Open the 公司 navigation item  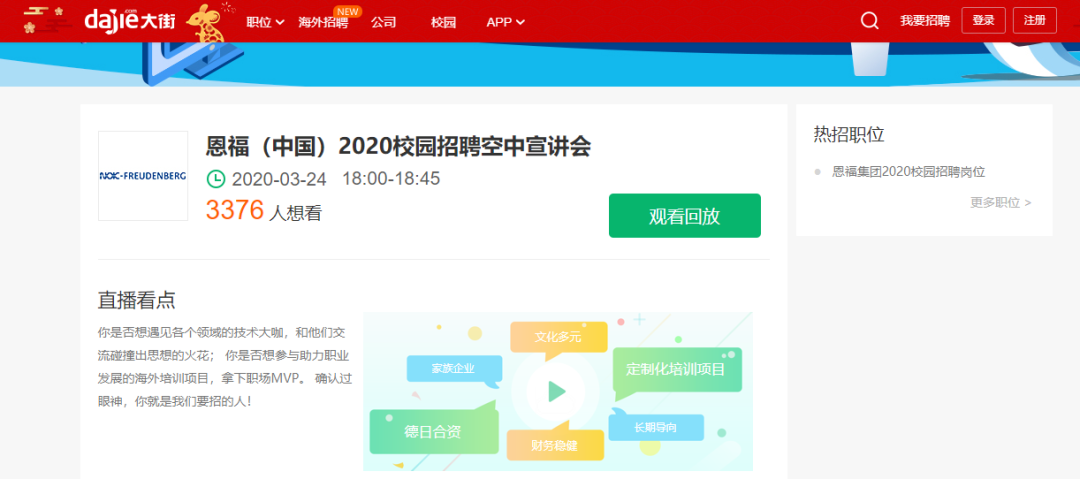[383, 22]
